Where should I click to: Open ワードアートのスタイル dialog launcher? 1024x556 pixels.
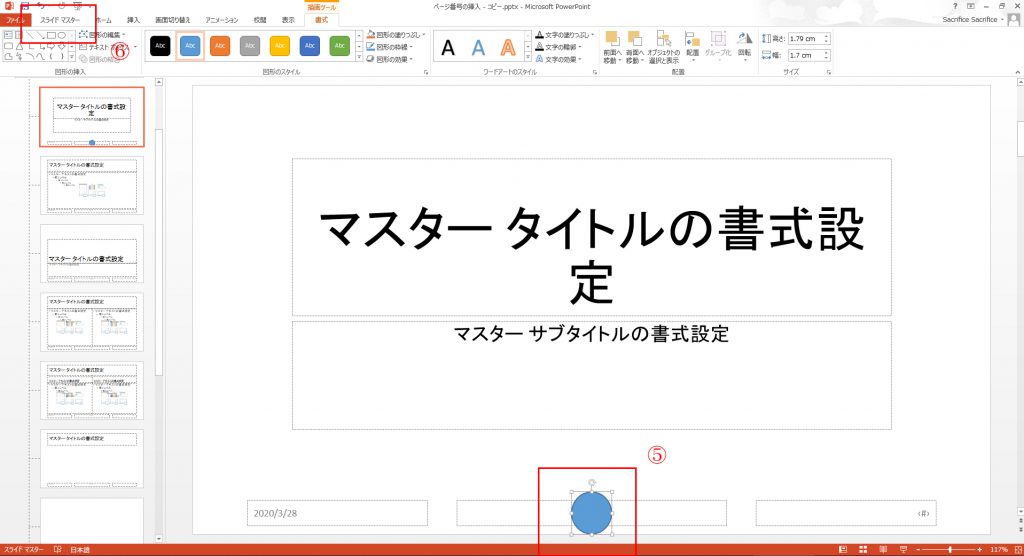[x=594, y=73]
